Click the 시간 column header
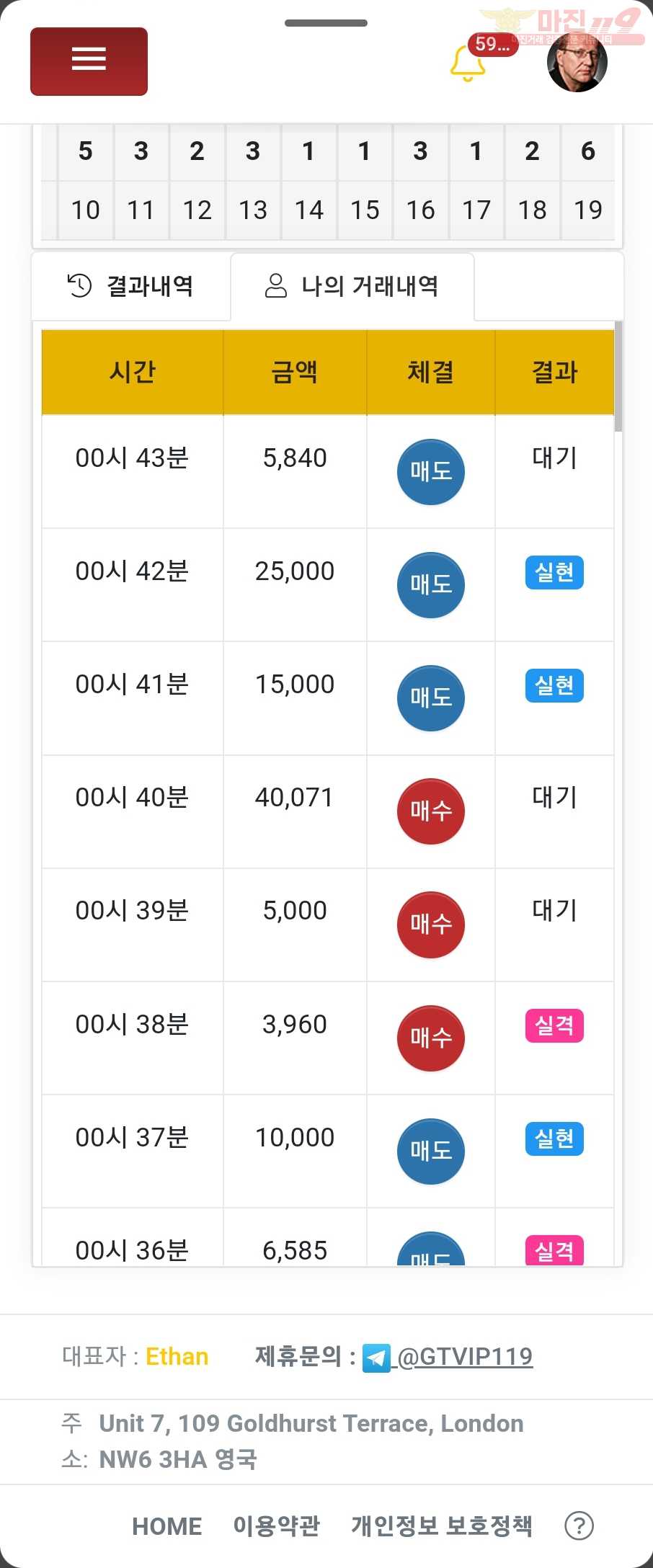Viewport: 653px width, 1568px height. click(133, 372)
